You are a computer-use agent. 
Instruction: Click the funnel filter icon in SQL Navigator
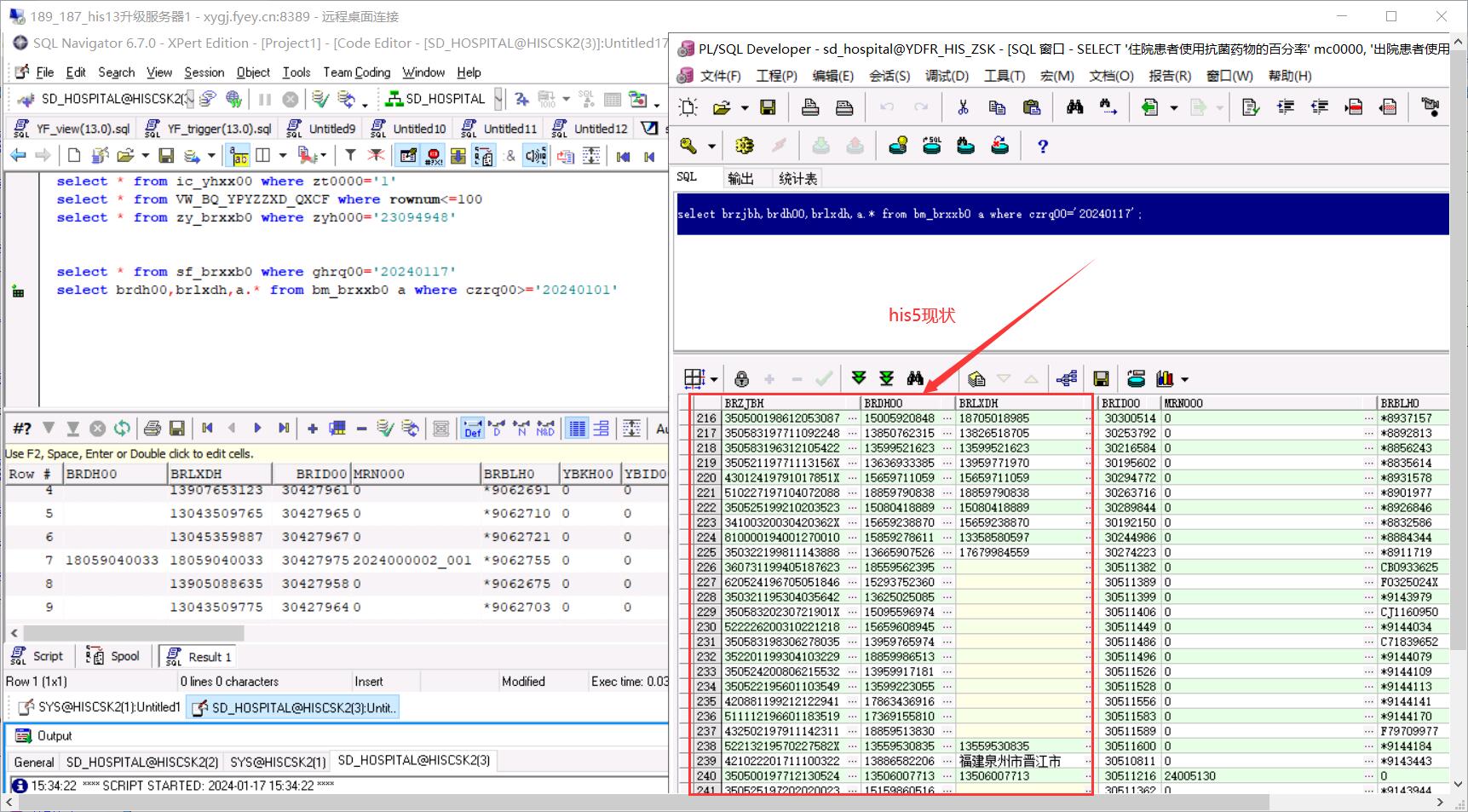(350, 155)
